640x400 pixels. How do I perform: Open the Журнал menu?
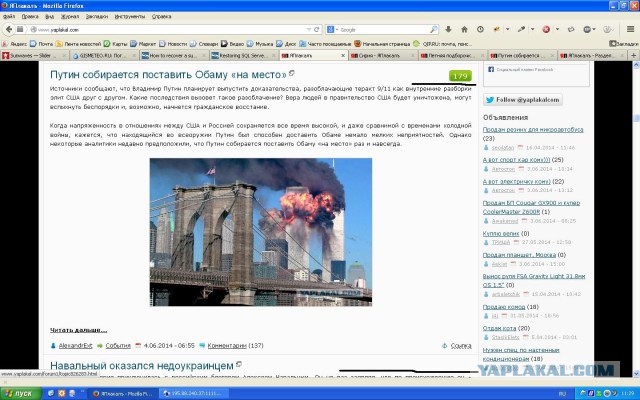(70, 16)
